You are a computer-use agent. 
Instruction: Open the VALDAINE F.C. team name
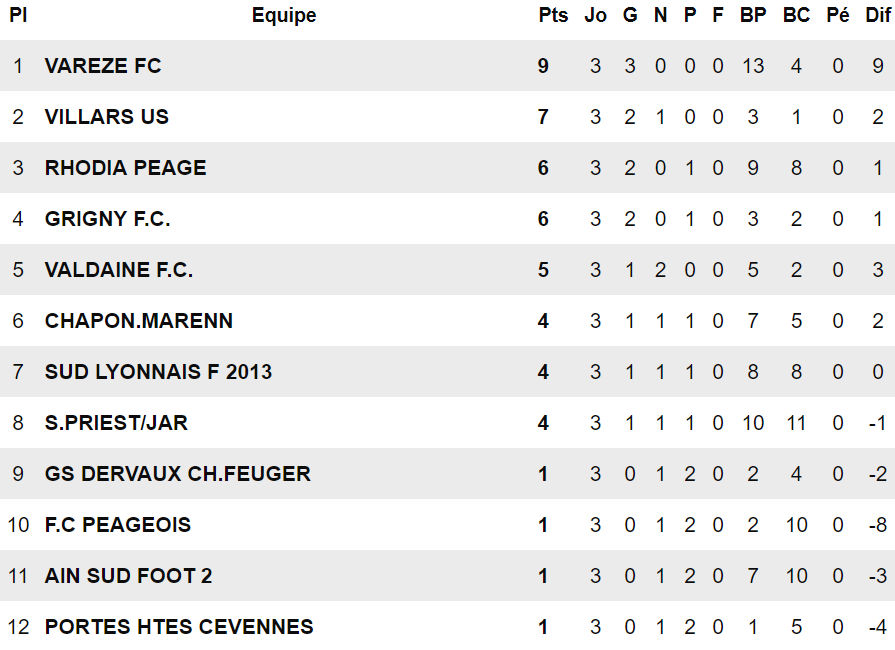[x=119, y=269]
